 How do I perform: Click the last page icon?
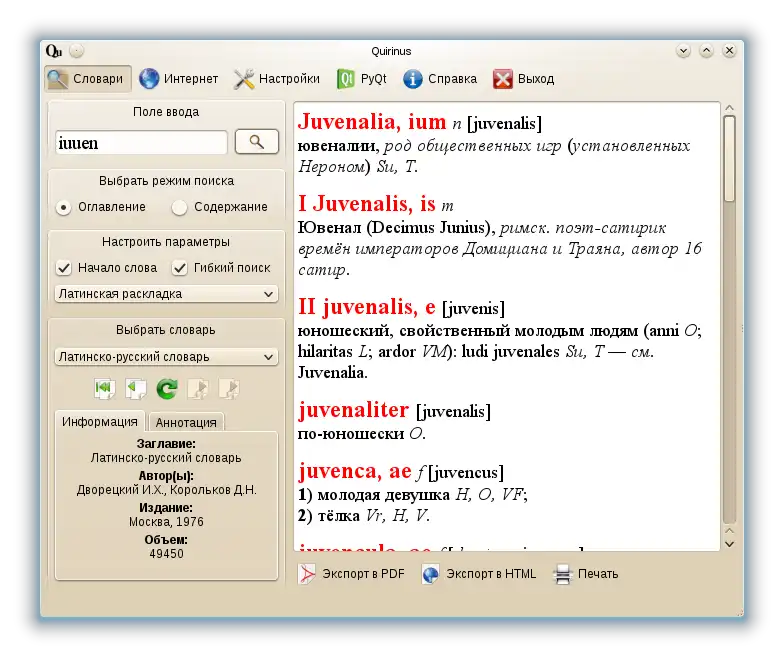tap(229, 388)
